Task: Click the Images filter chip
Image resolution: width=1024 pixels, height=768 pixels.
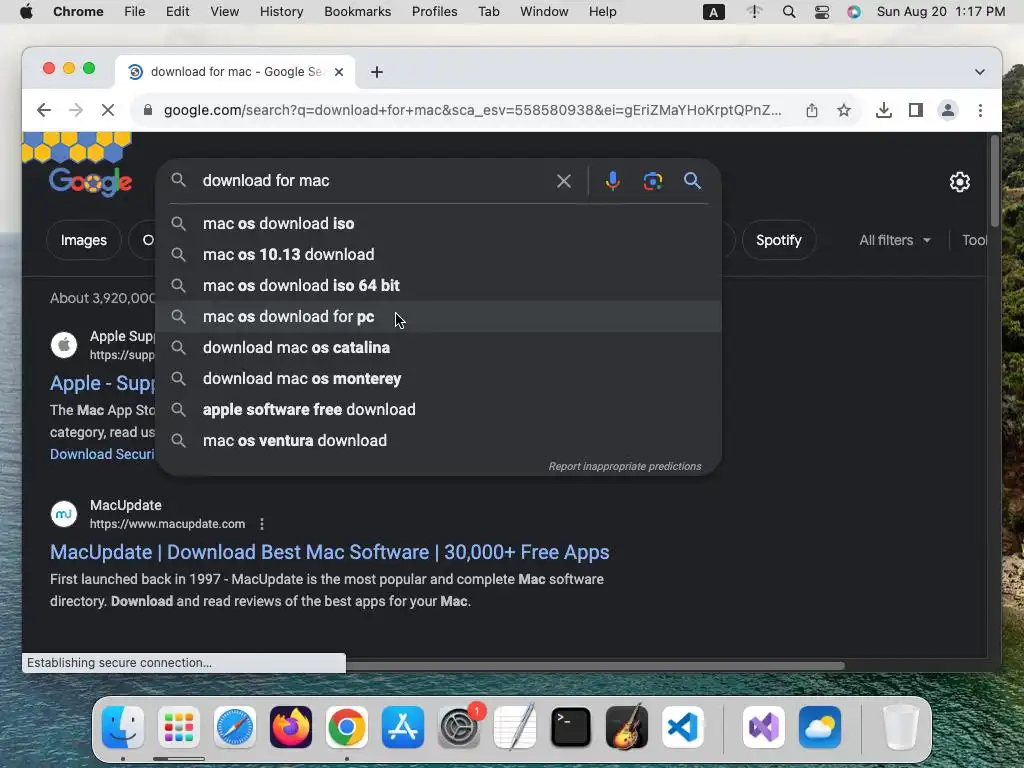Action: 84,240
